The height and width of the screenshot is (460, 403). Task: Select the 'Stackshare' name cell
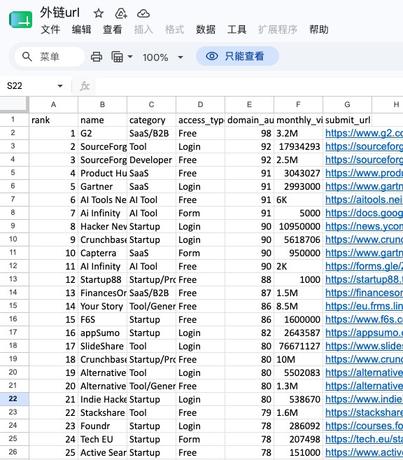(x=102, y=413)
